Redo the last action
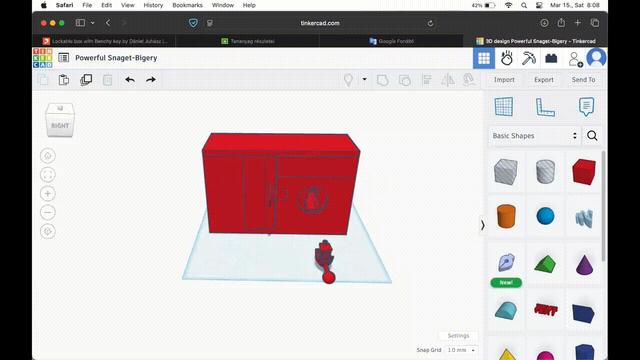The width and height of the screenshot is (640, 360). click(151, 80)
